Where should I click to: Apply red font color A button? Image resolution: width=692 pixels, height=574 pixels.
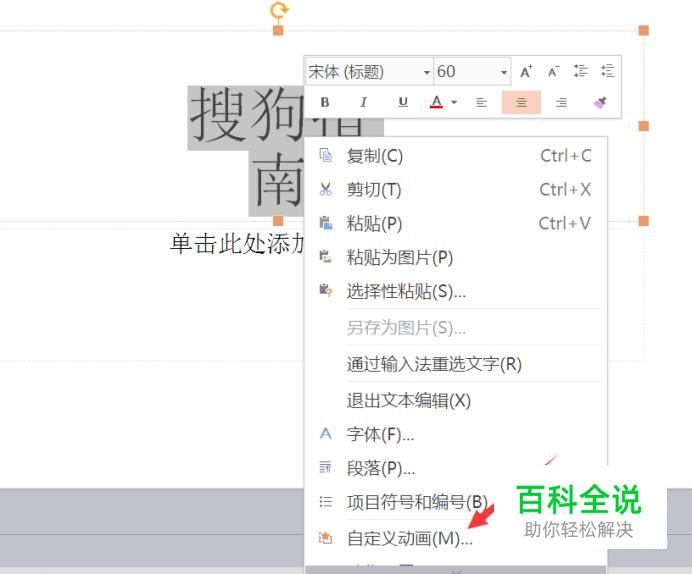pyautogui.click(x=436, y=102)
